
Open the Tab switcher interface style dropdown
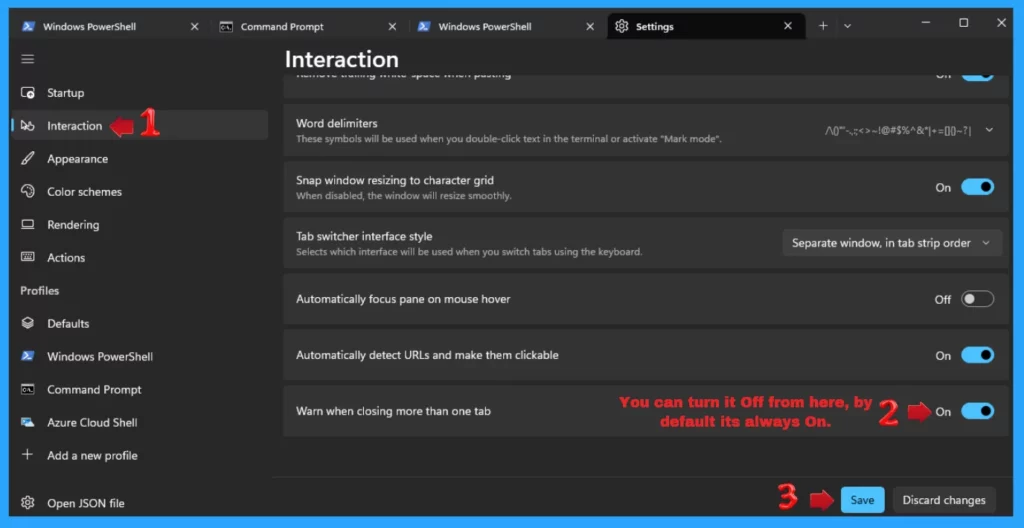(892, 243)
